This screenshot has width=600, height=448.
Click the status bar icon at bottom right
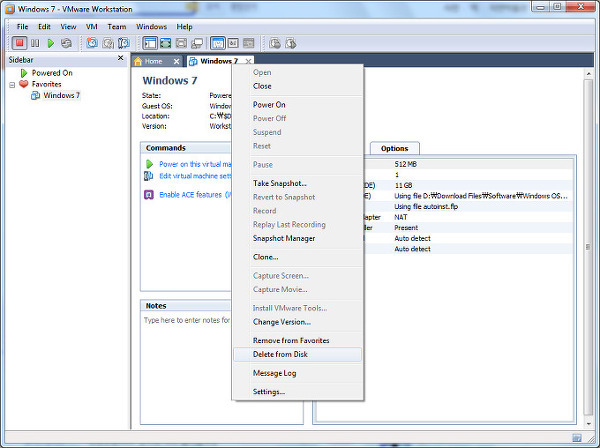pos(576,438)
